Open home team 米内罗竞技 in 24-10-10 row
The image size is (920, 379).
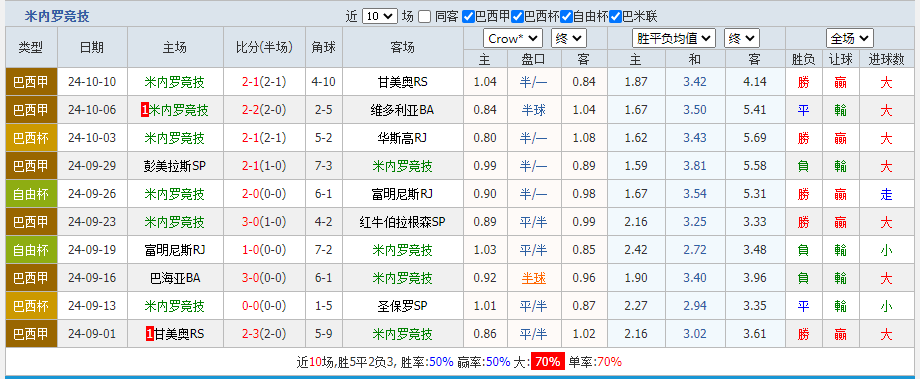(x=175, y=82)
